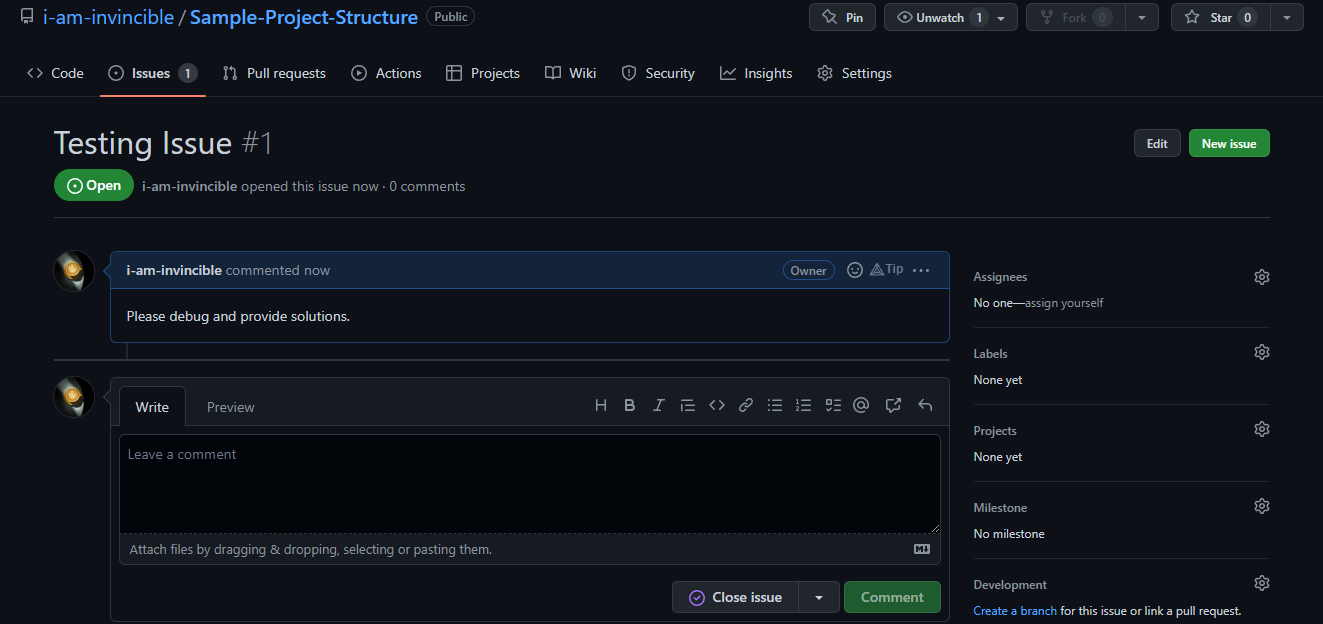Reference an issue using cross-reference icon
The width and height of the screenshot is (1323, 624).
893,405
